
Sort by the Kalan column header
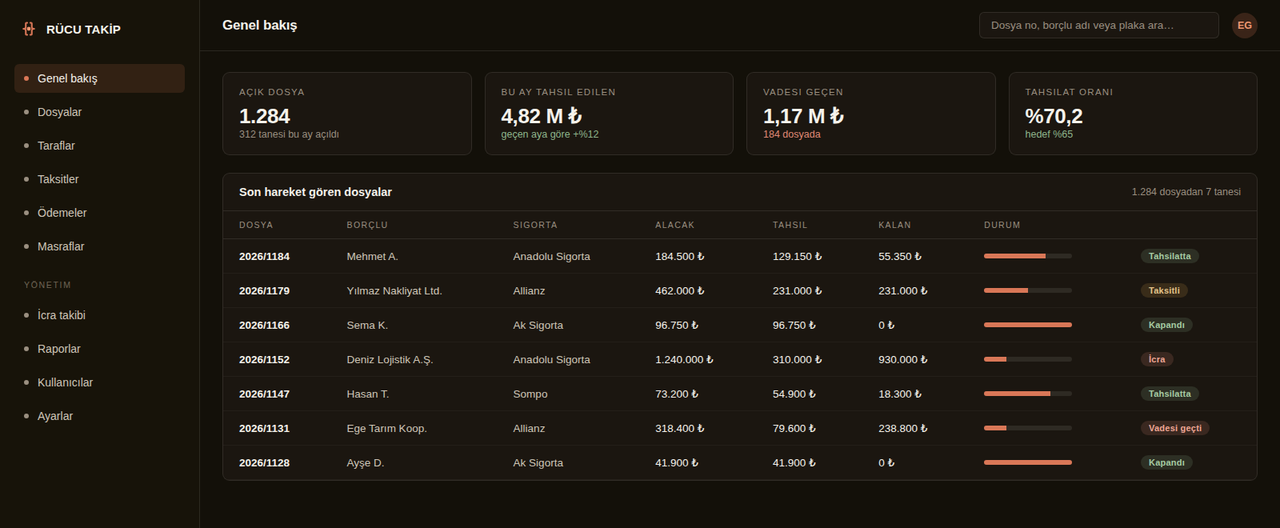click(x=895, y=225)
